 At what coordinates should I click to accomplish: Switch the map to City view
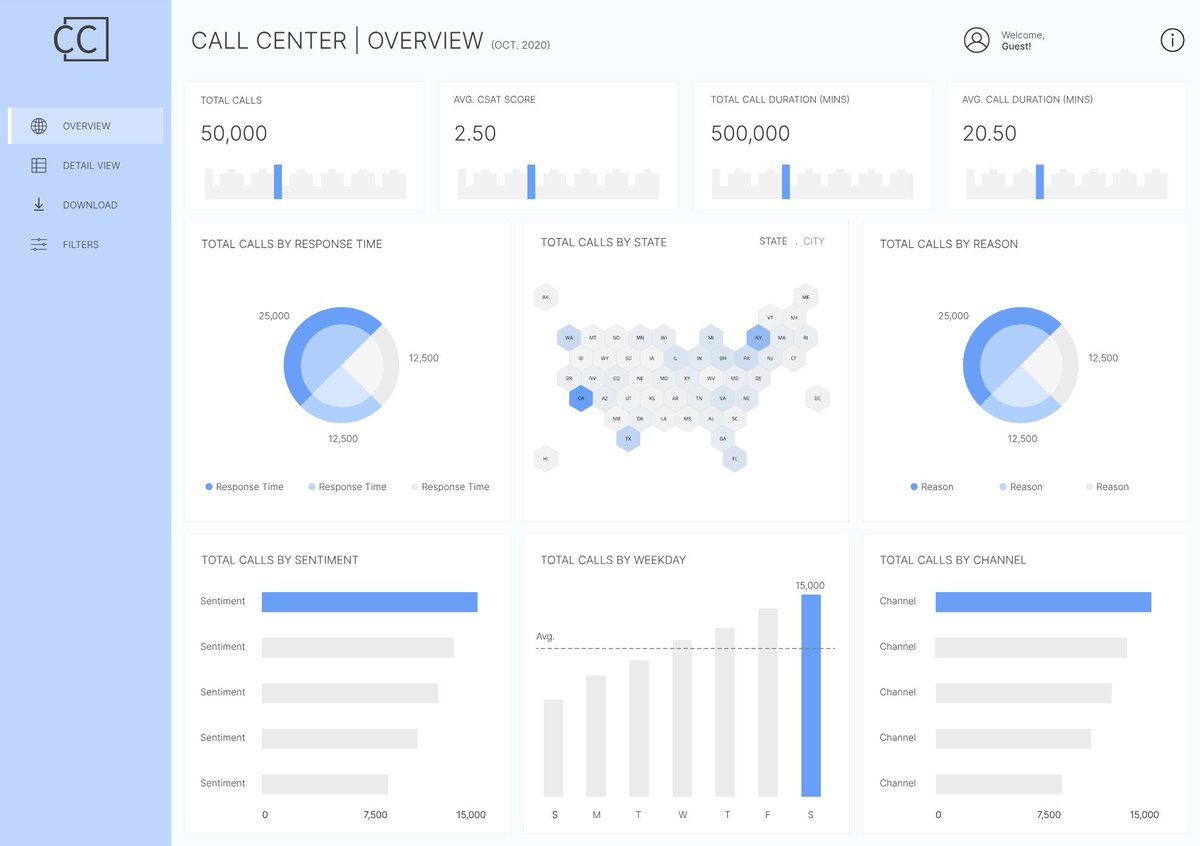814,241
